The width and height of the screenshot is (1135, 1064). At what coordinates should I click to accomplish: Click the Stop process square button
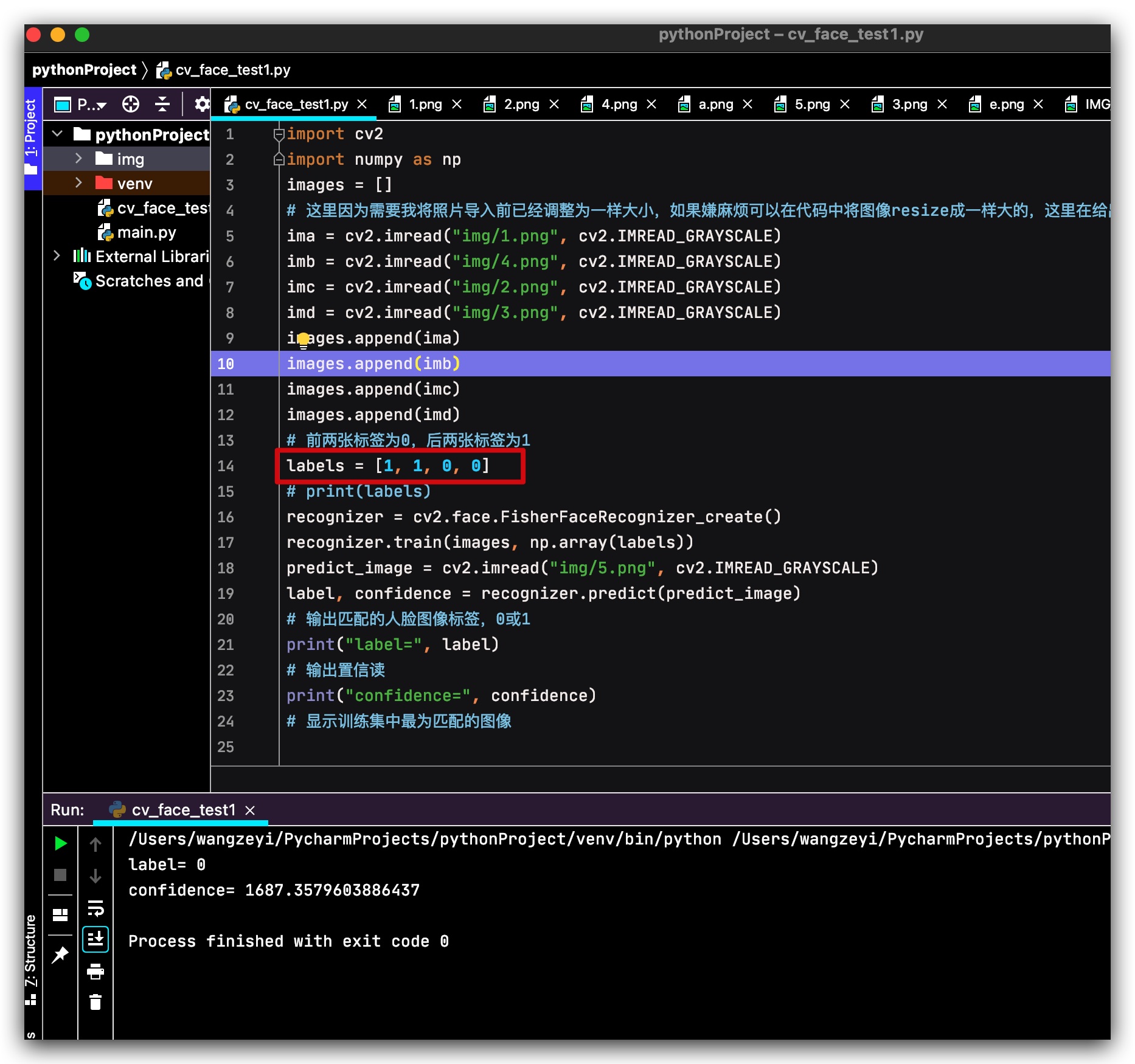point(60,875)
